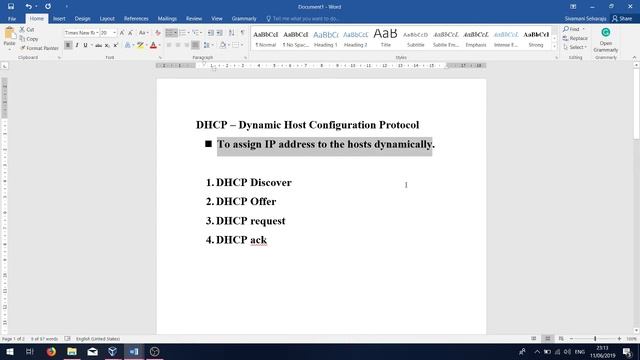Click the Multilevel List button

click(x=196, y=33)
